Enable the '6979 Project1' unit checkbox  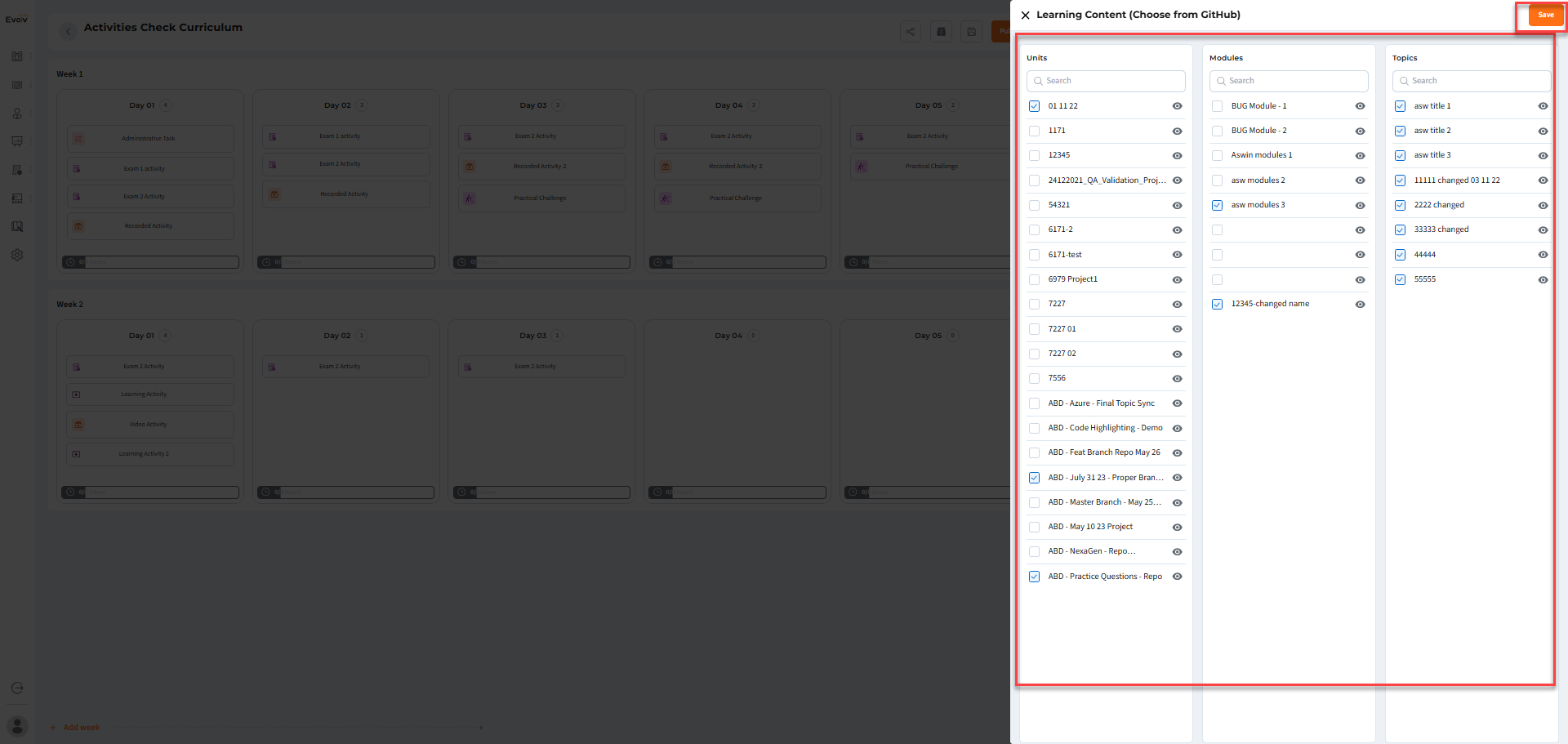point(1035,279)
